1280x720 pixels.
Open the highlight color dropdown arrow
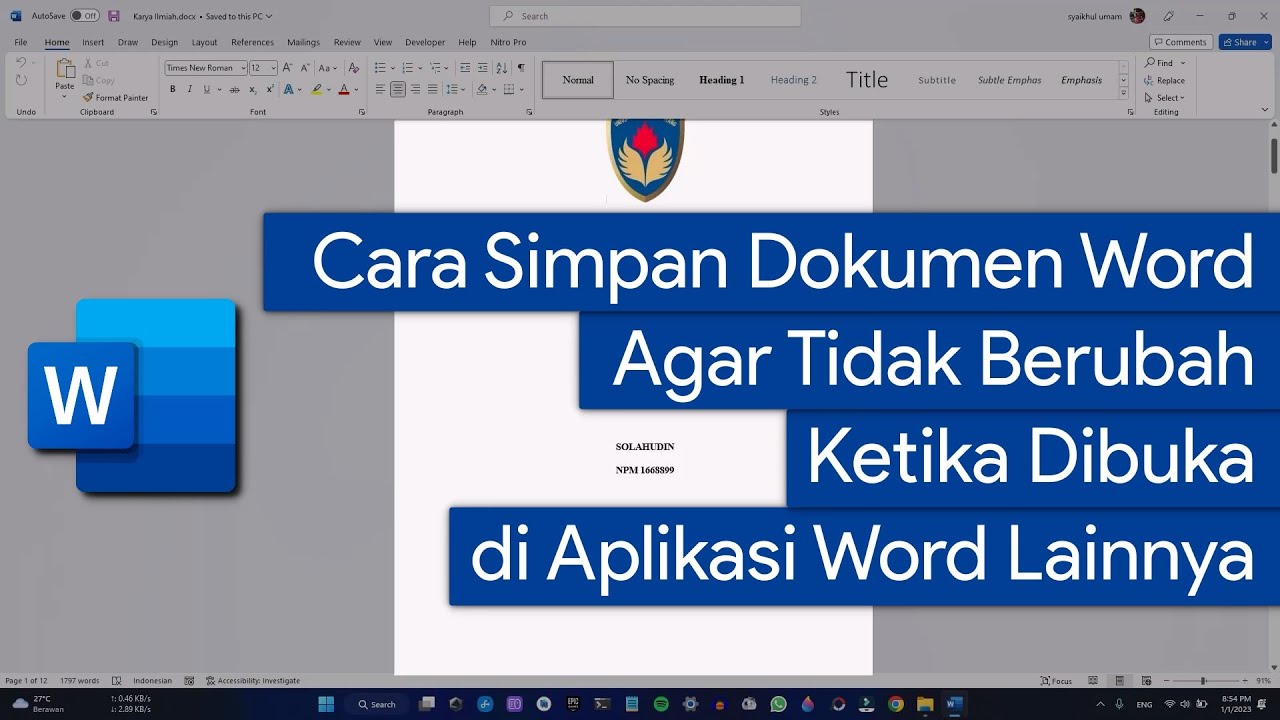pyautogui.click(x=328, y=89)
